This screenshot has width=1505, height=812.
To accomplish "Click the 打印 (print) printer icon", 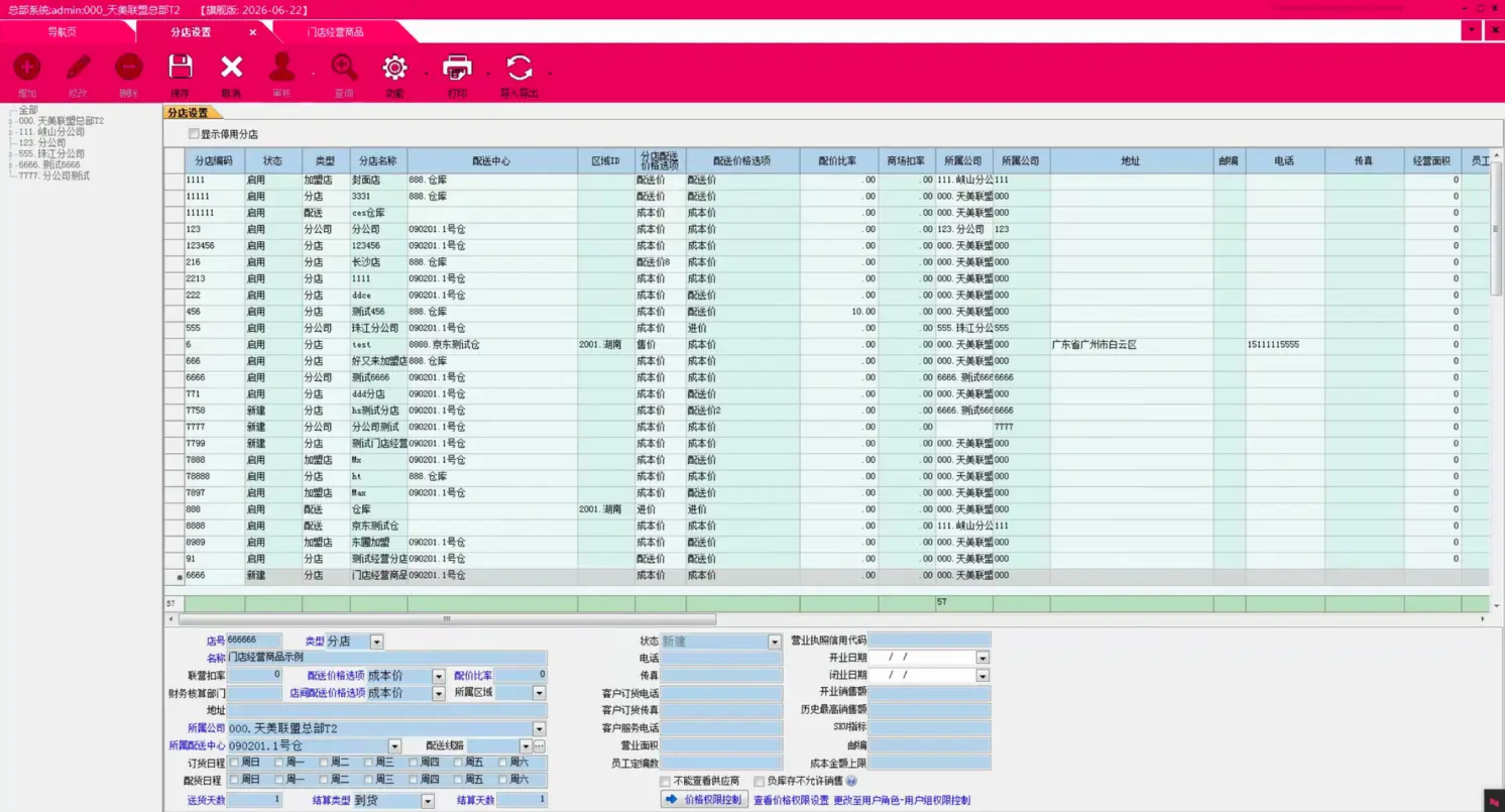I will [x=457, y=67].
